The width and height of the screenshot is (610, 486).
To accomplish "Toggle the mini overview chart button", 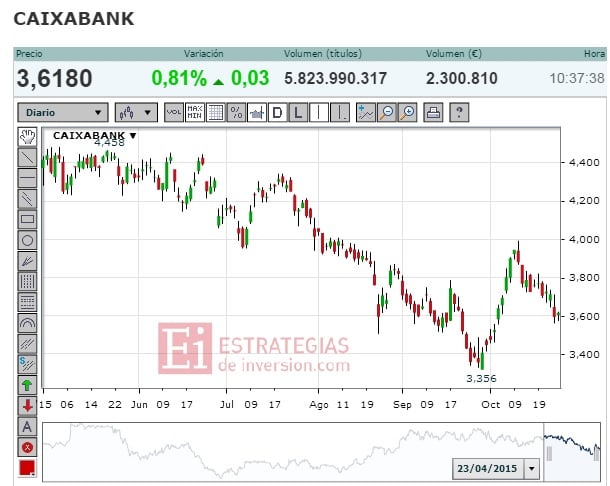I will click(x=257, y=112).
